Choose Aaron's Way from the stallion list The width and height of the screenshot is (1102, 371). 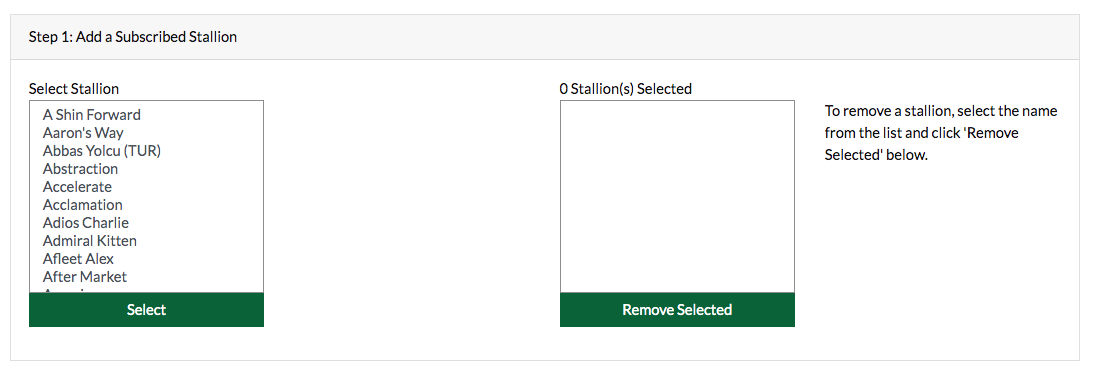(x=145, y=133)
